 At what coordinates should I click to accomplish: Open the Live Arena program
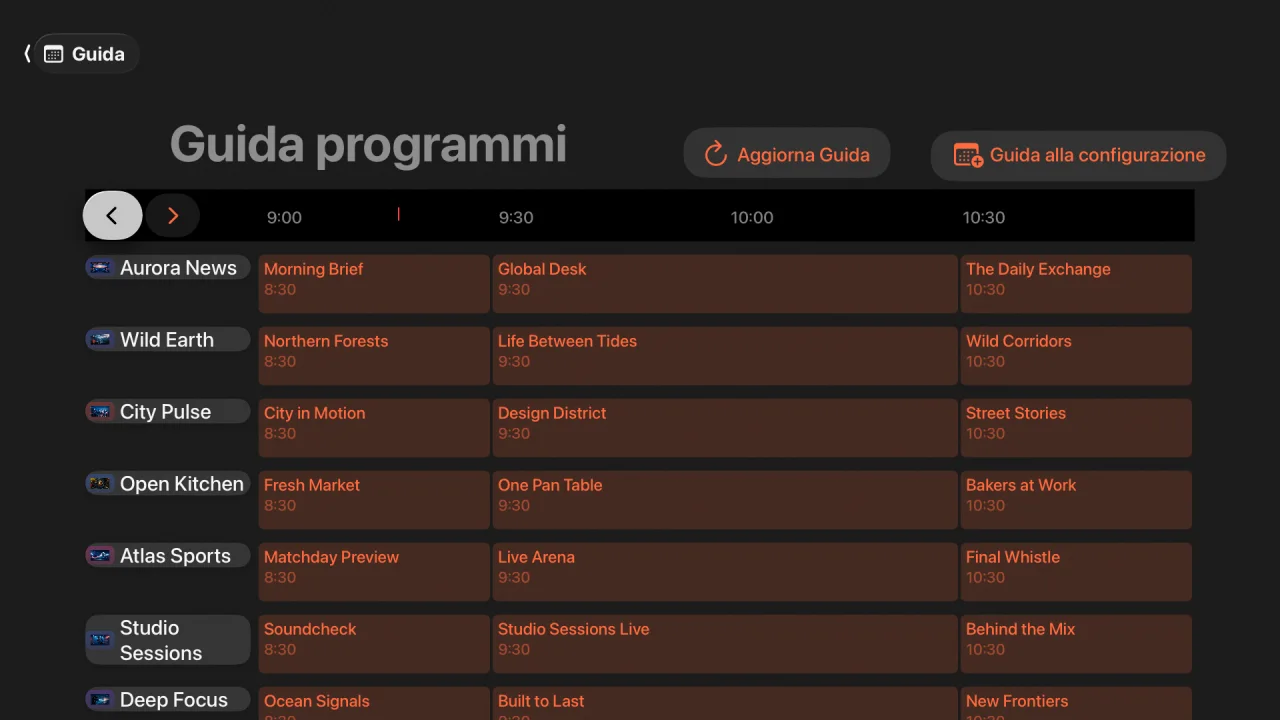click(725, 572)
